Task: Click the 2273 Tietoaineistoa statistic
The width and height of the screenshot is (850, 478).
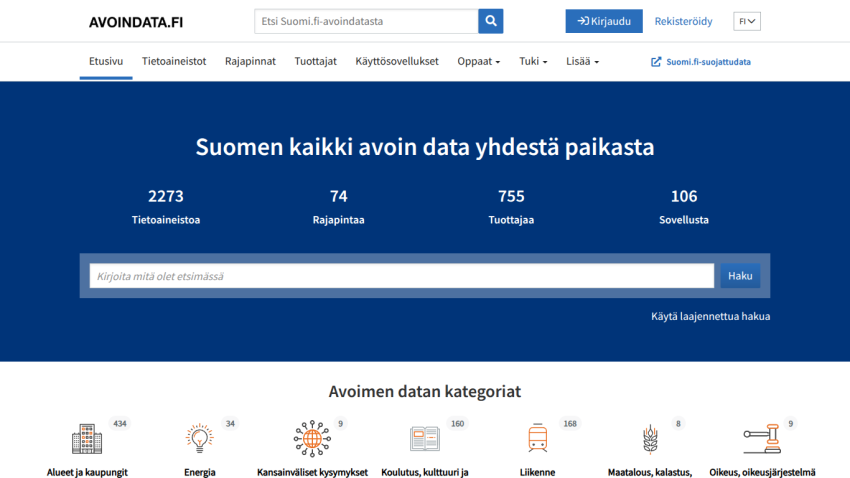Action: 166,206
